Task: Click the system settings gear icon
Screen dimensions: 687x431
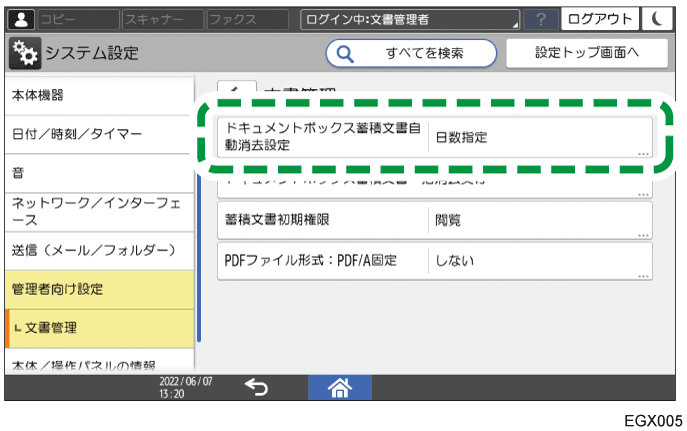Action: [25, 53]
